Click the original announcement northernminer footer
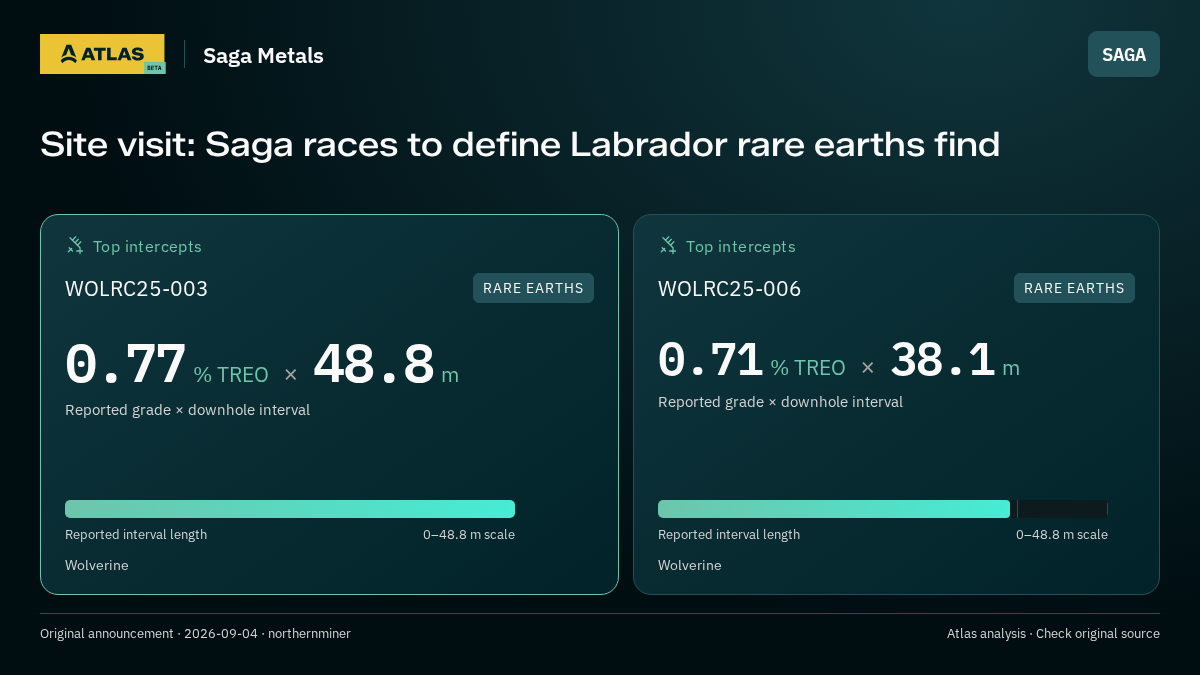Image resolution: width=1200 pixels, height=675 pixels. 195,634
